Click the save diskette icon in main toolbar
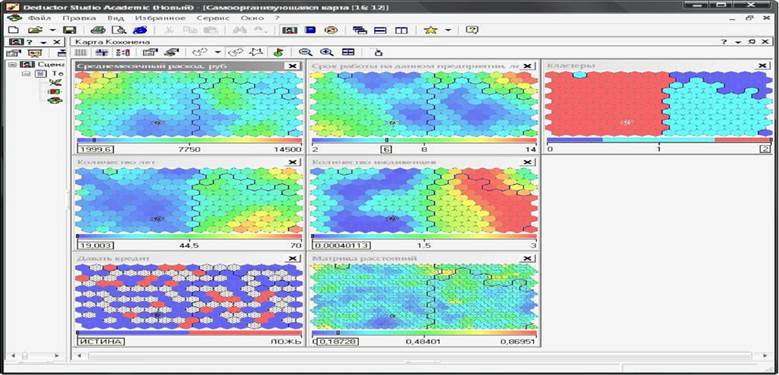The image size is (779, 375). [x=70, y=30]
